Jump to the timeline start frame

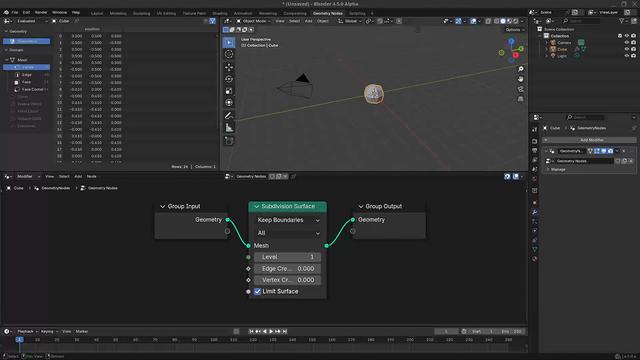click(251, 331)
